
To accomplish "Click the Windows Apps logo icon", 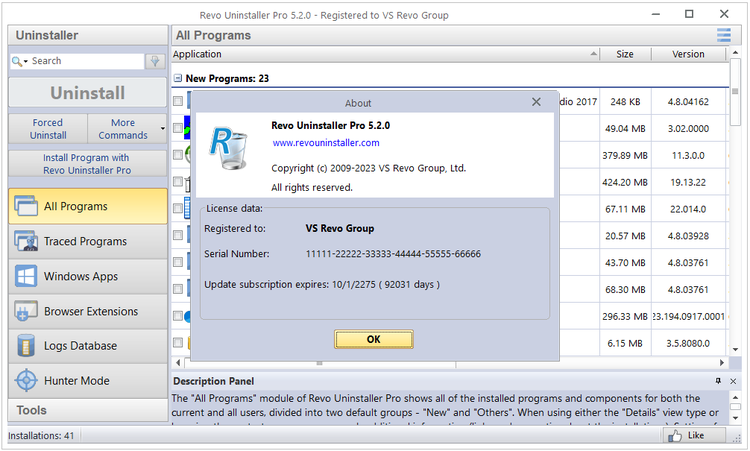I will pos(26,276).
